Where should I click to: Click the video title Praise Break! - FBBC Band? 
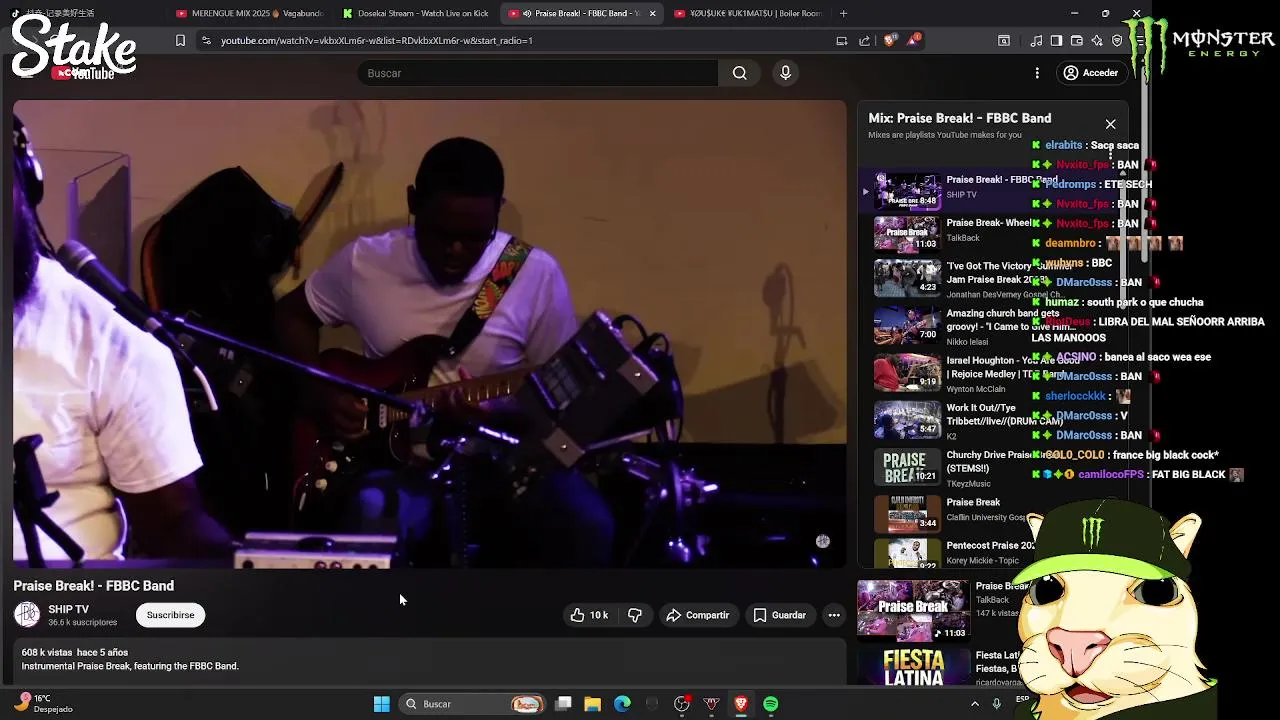[x=94, y=586]
